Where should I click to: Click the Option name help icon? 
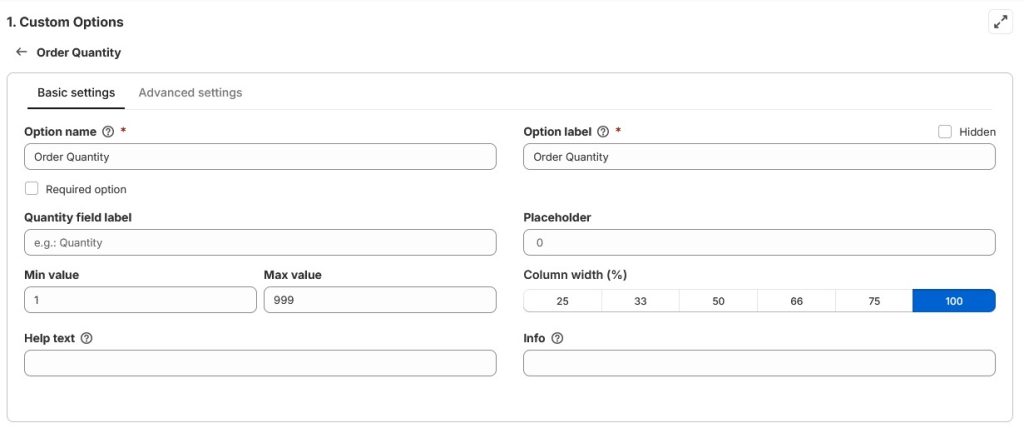[108, 132]
